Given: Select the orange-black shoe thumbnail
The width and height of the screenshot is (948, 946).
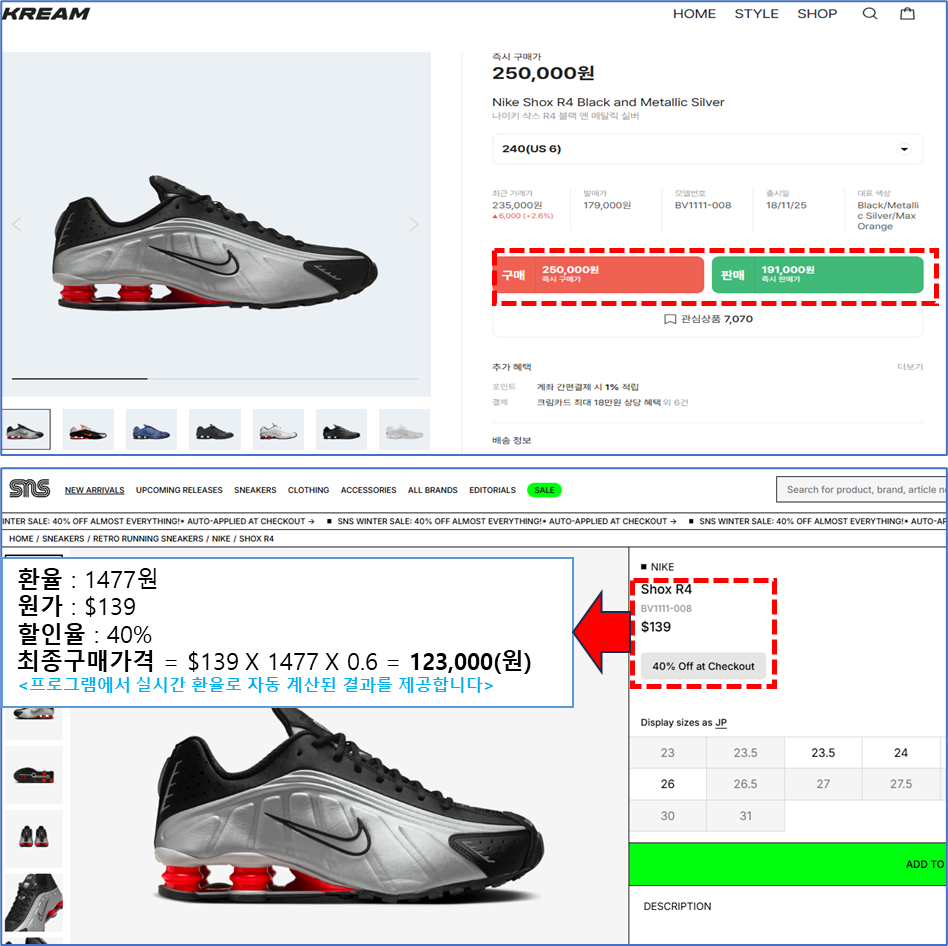Looking at the screenshot, I should click(88, 429).
